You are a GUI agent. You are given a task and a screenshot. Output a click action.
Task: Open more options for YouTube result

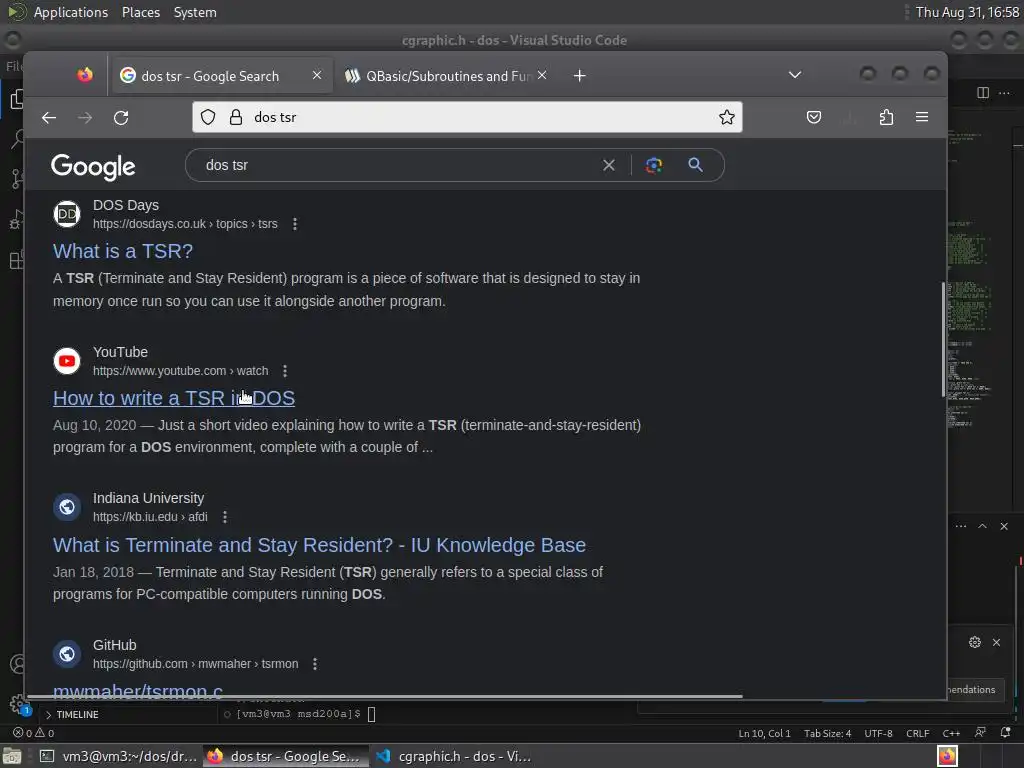coord(285,371)
